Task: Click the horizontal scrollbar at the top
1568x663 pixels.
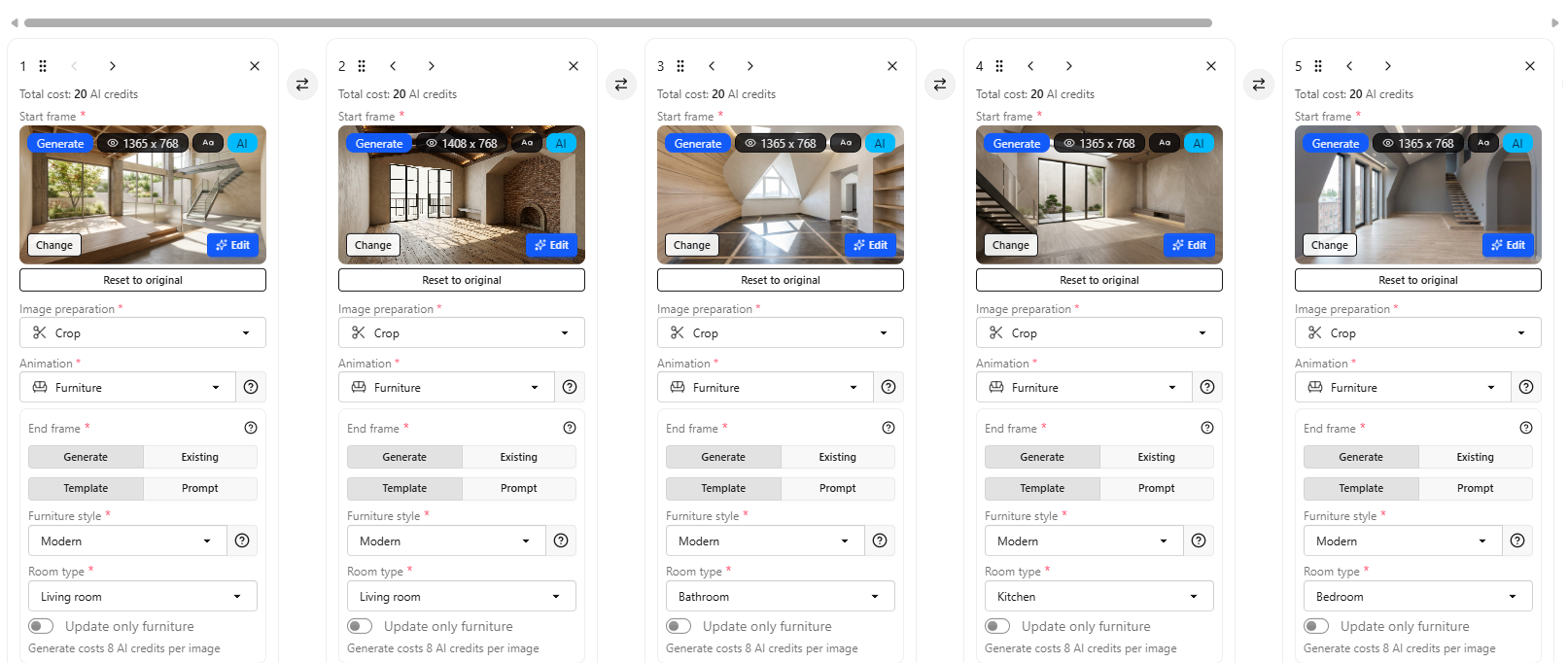Action: (x=618, y=22)
